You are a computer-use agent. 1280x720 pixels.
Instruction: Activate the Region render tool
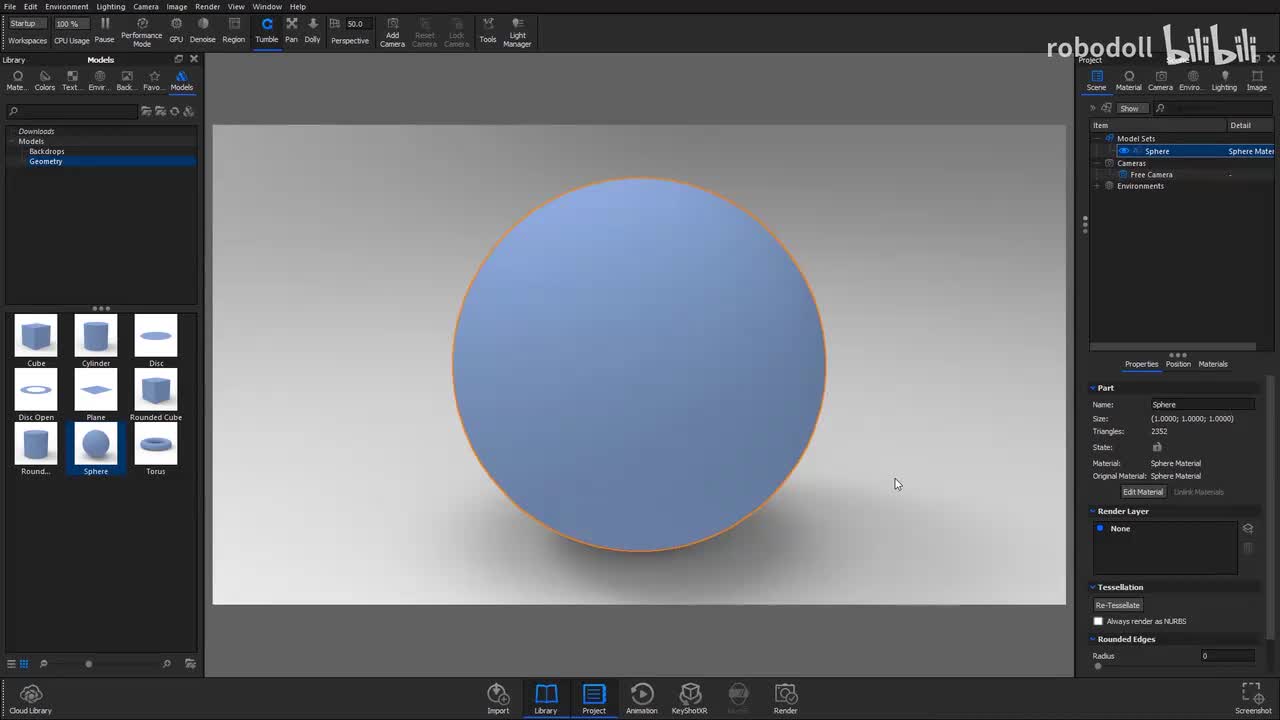click(x=234, y=30)
